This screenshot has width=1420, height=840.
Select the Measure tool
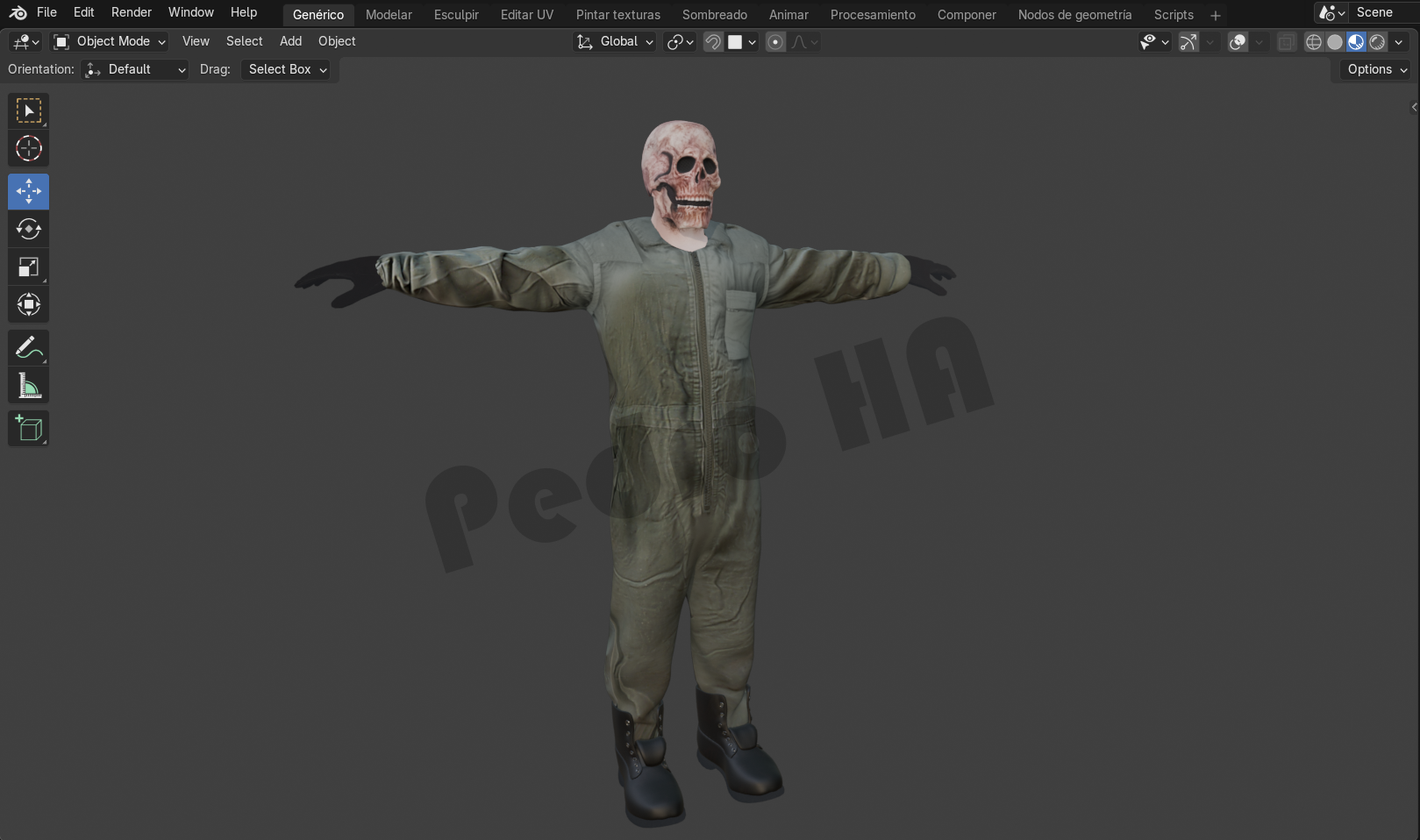pos(28,386)
